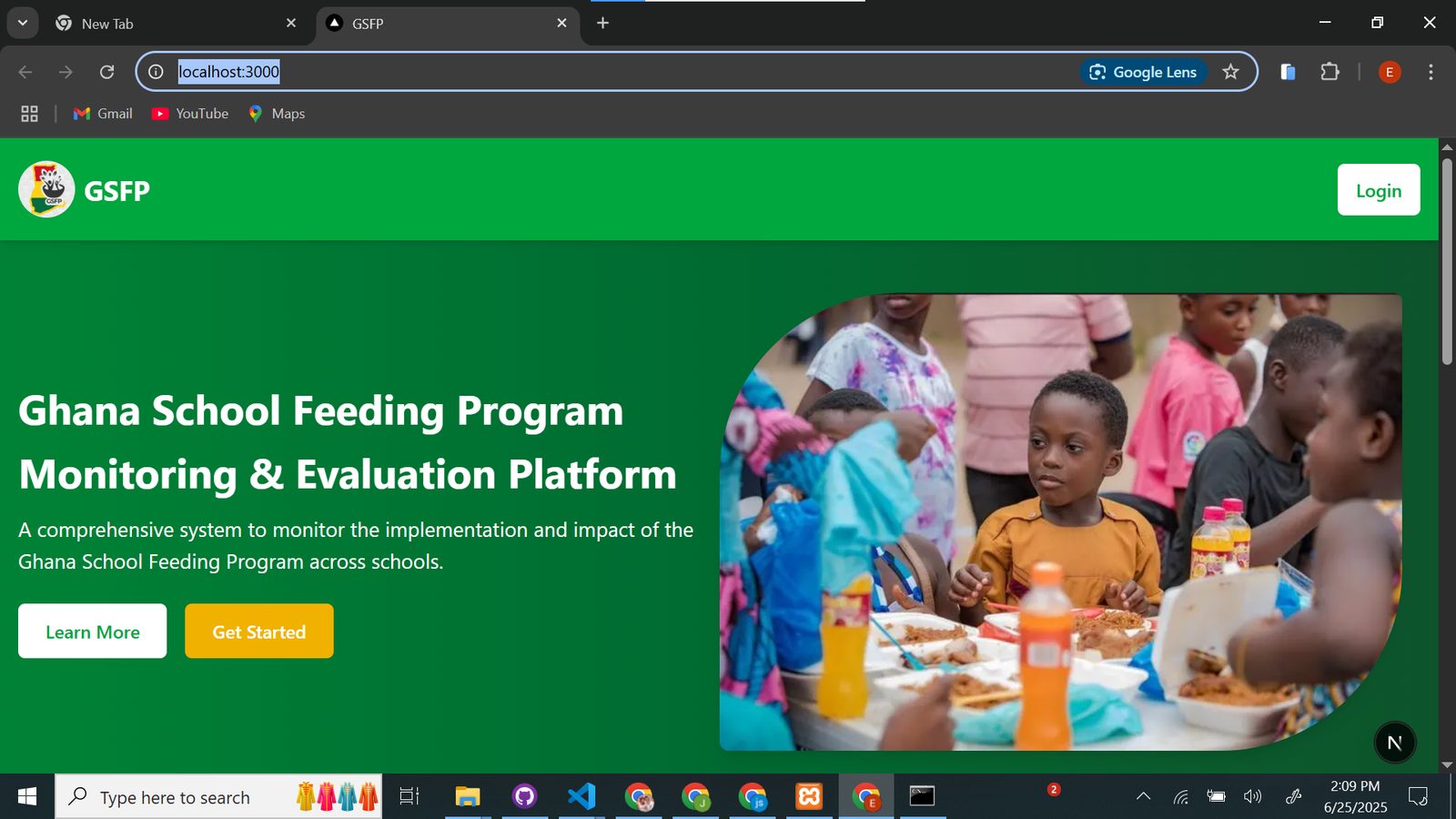Open Chrome three-dot menu

(1431, 72)
